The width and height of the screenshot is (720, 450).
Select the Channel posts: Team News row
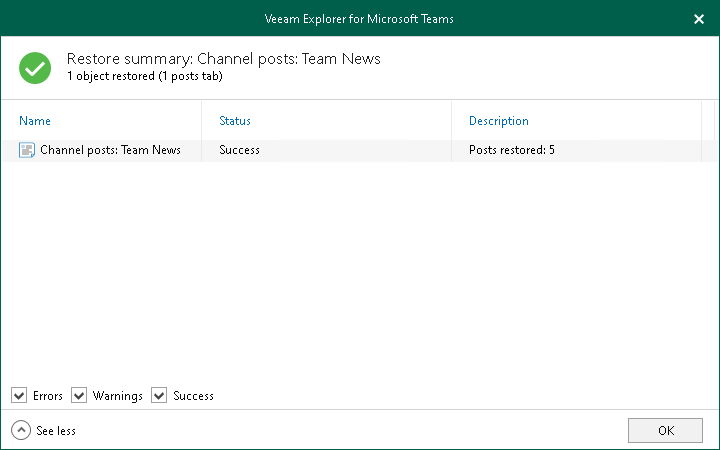point(110,150)
